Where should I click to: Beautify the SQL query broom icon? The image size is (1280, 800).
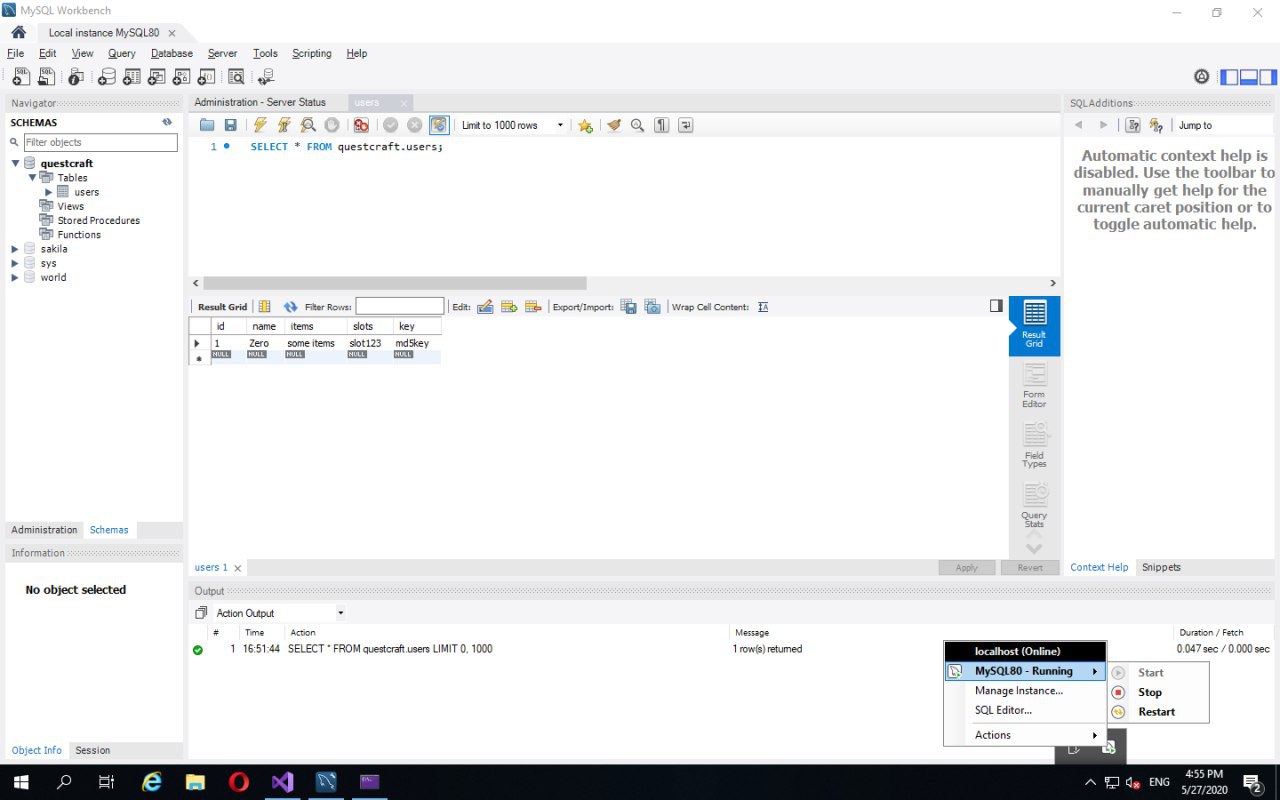click(x=614, y=125)
